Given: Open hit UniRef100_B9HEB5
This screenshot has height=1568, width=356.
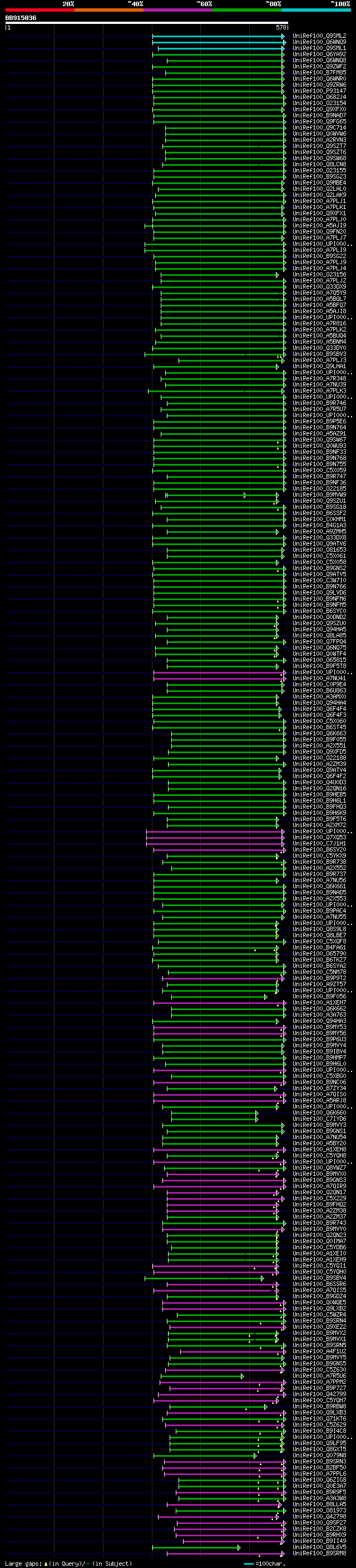Looking at the screenshot, I should click(319, 795).
